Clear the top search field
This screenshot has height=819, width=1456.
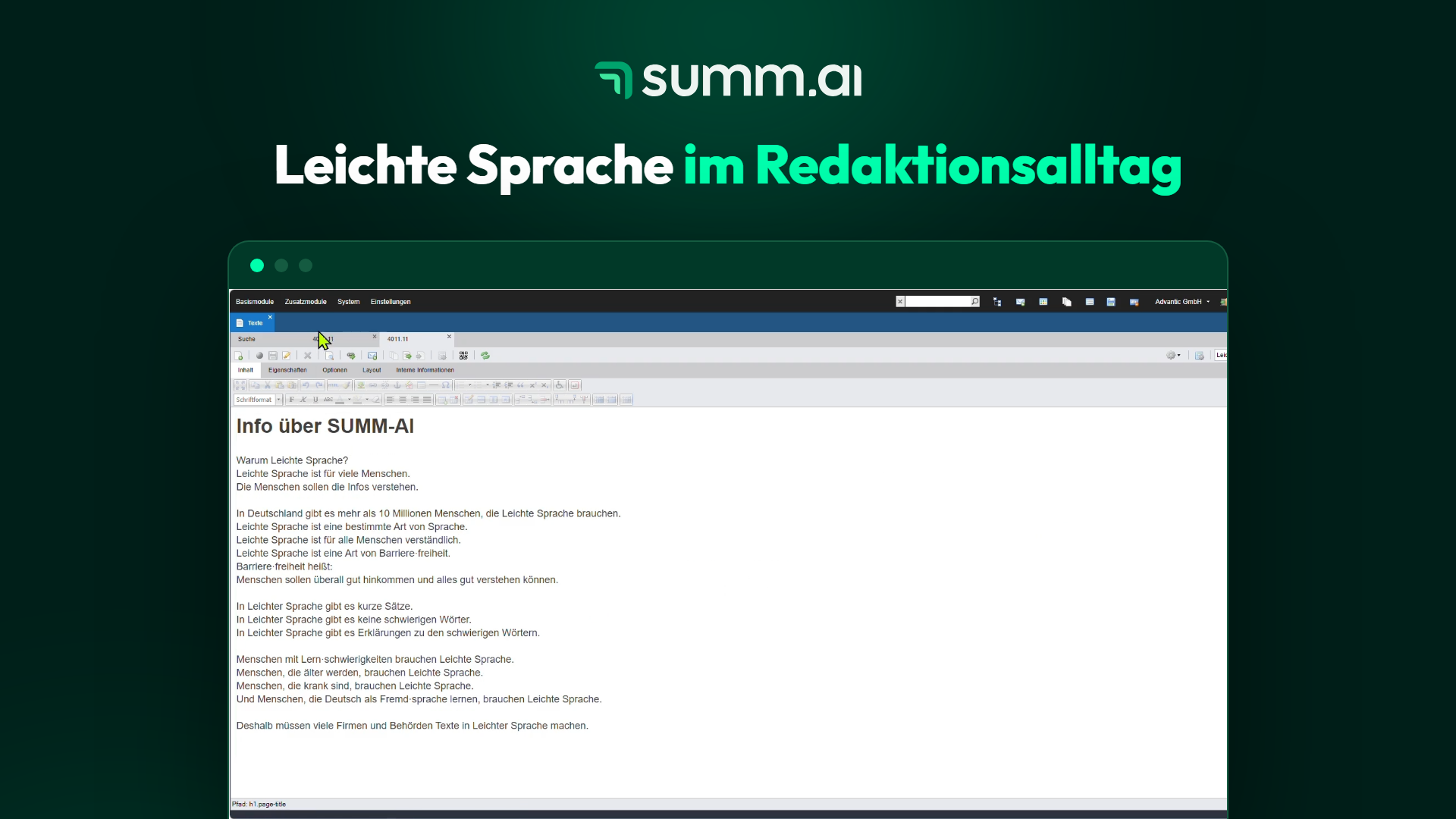click(900, 302)
